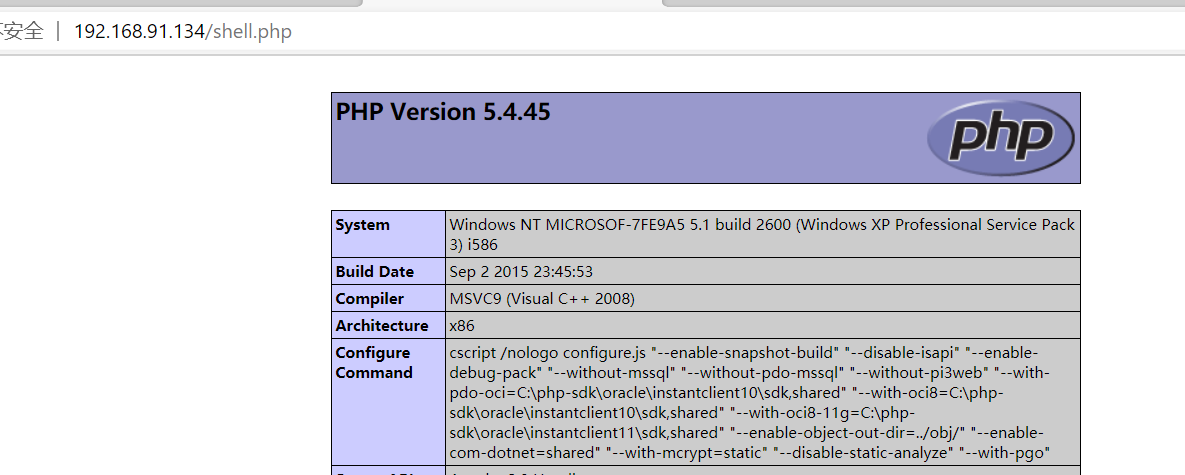Click the x86 architecture value
The width and height of the screenshot is (1185, 475).
[462, 326]
